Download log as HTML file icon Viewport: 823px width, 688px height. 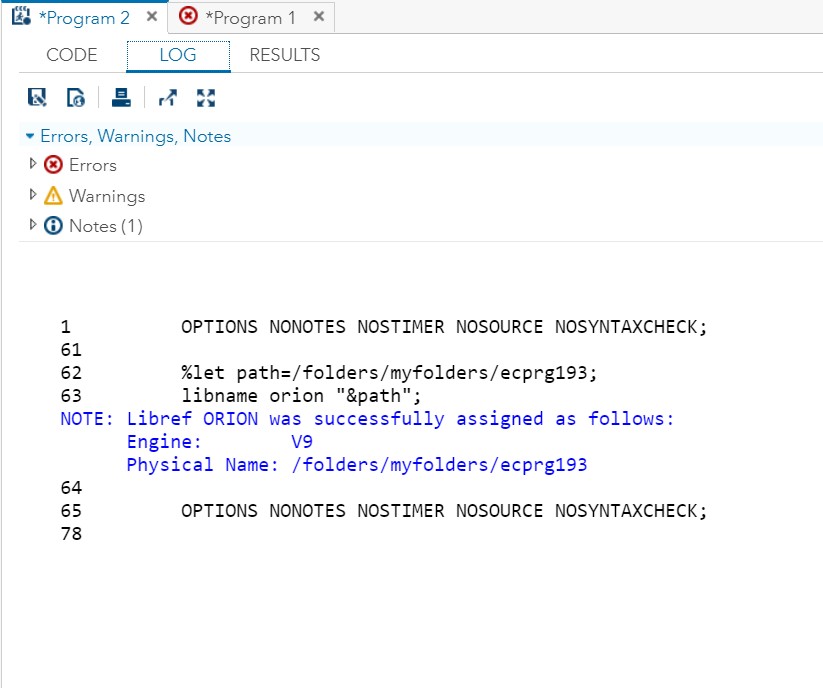(x=76, y=98)
